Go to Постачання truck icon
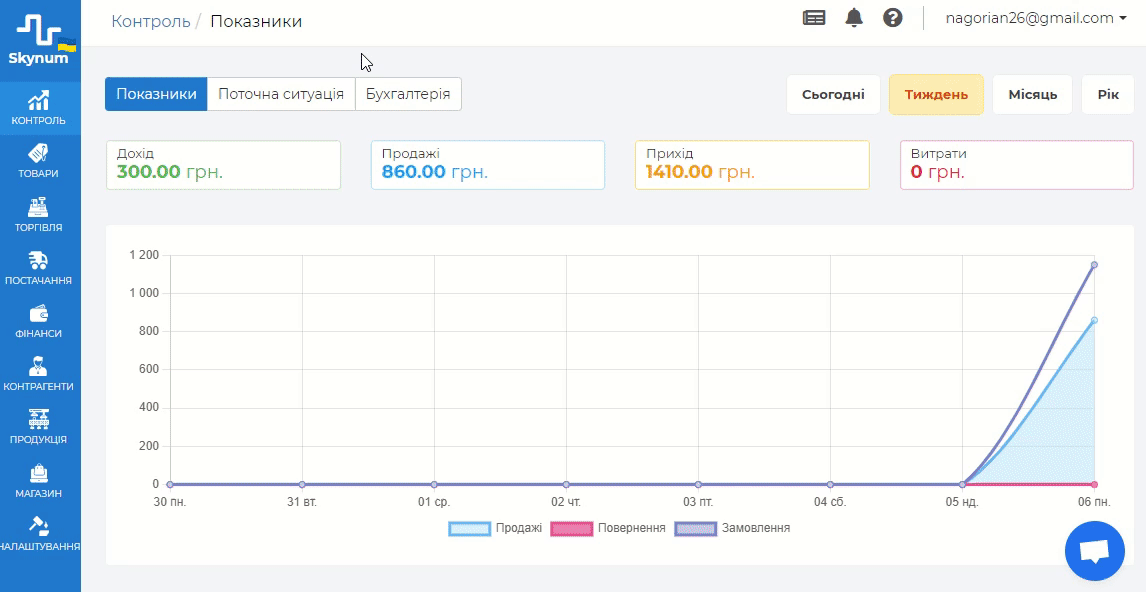This screenshot has width=1146, height=592. (x=39, y=261)
